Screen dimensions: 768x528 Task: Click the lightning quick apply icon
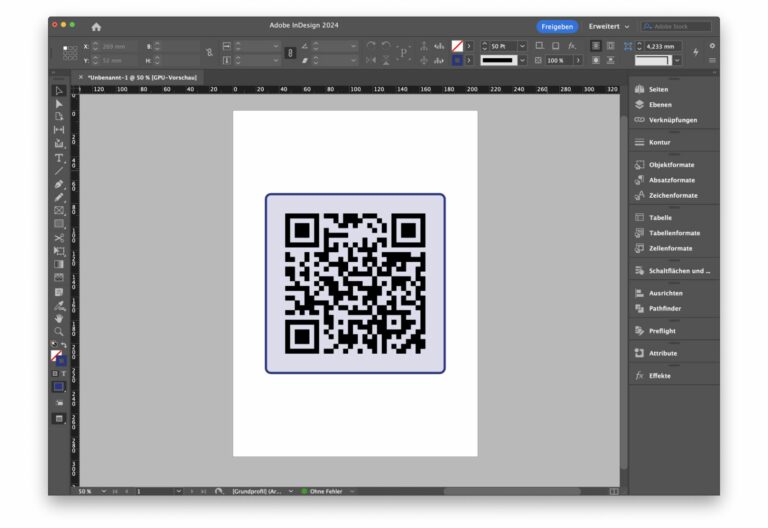click(x=696, y=52)
